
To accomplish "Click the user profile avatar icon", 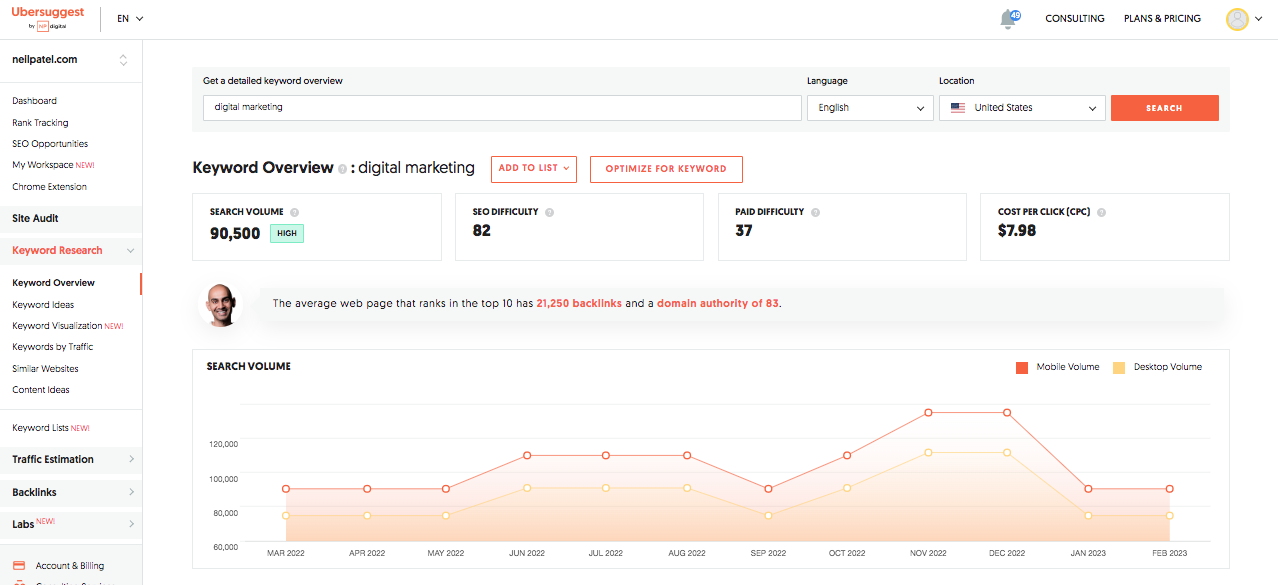I will [1237, 19].
